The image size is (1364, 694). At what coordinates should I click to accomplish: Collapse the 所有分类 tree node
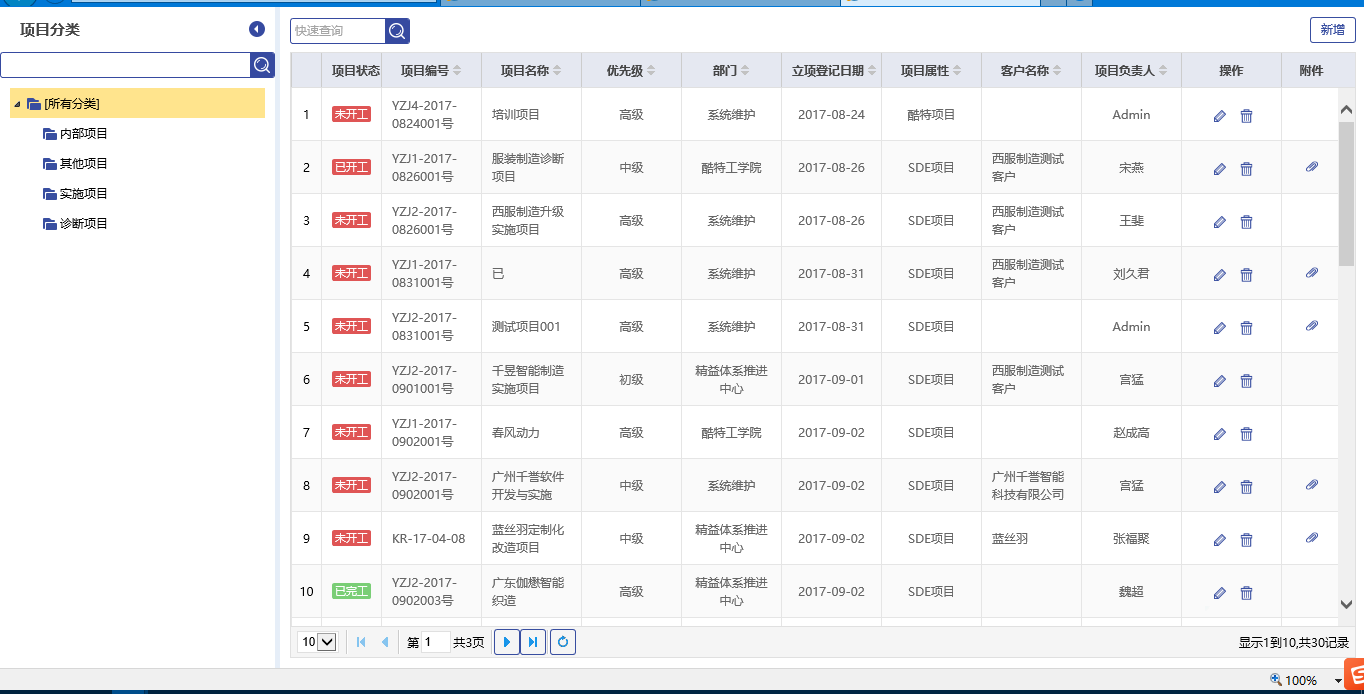[17, 104]
